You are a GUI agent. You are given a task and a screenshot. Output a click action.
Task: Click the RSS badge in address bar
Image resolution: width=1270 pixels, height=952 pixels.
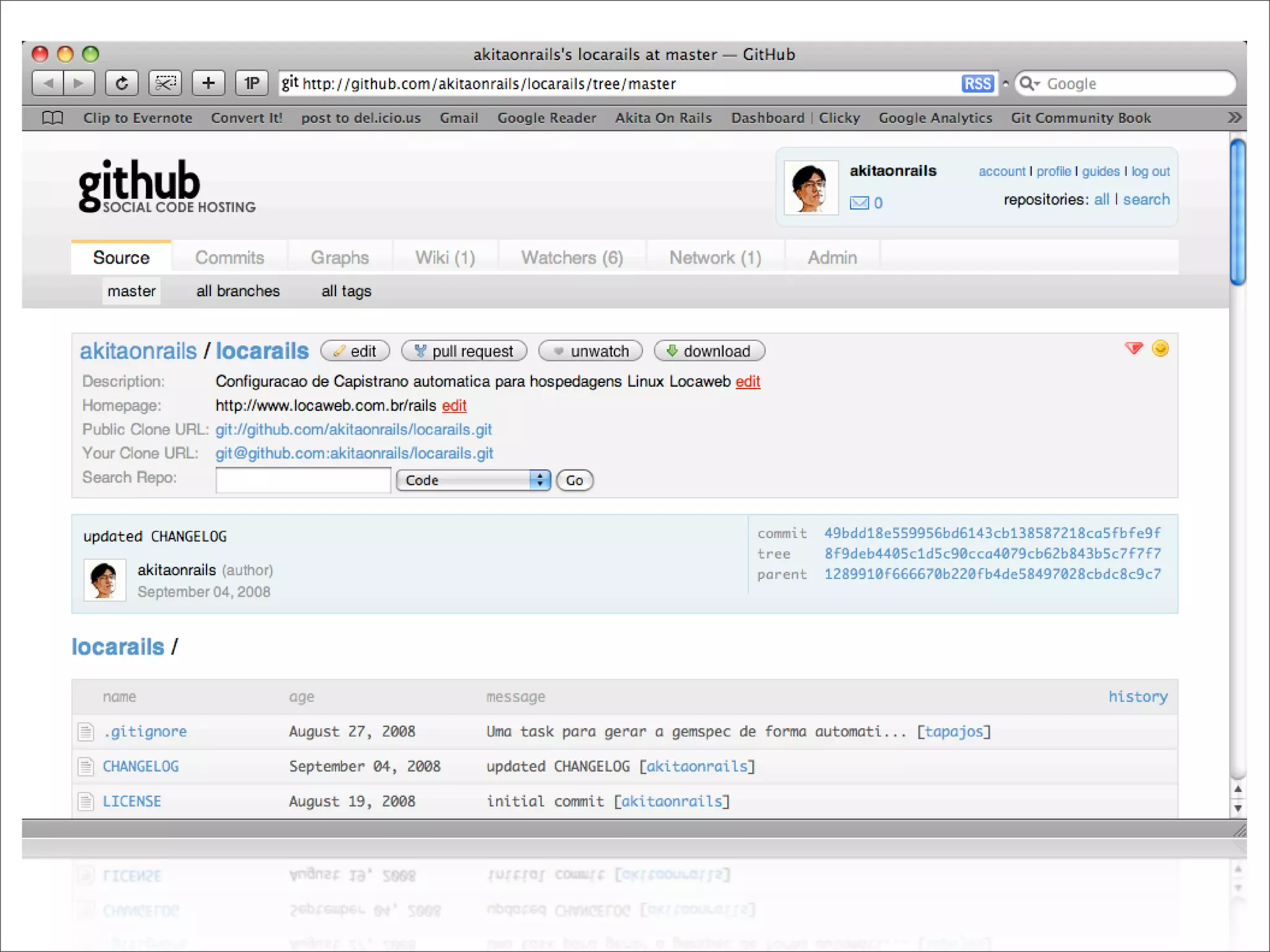coord(977,84)
